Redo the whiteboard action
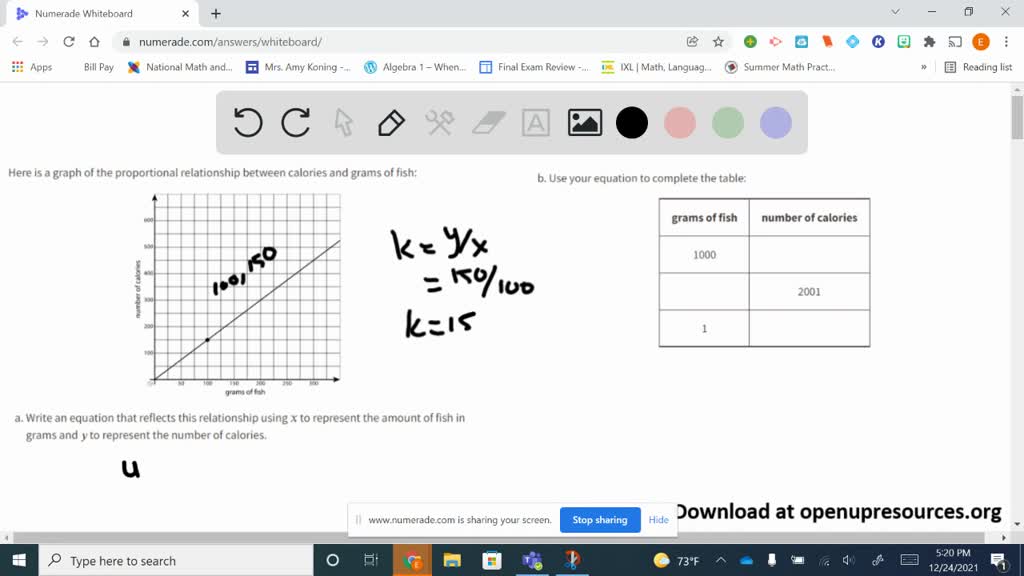 click(x=295, y=122)
